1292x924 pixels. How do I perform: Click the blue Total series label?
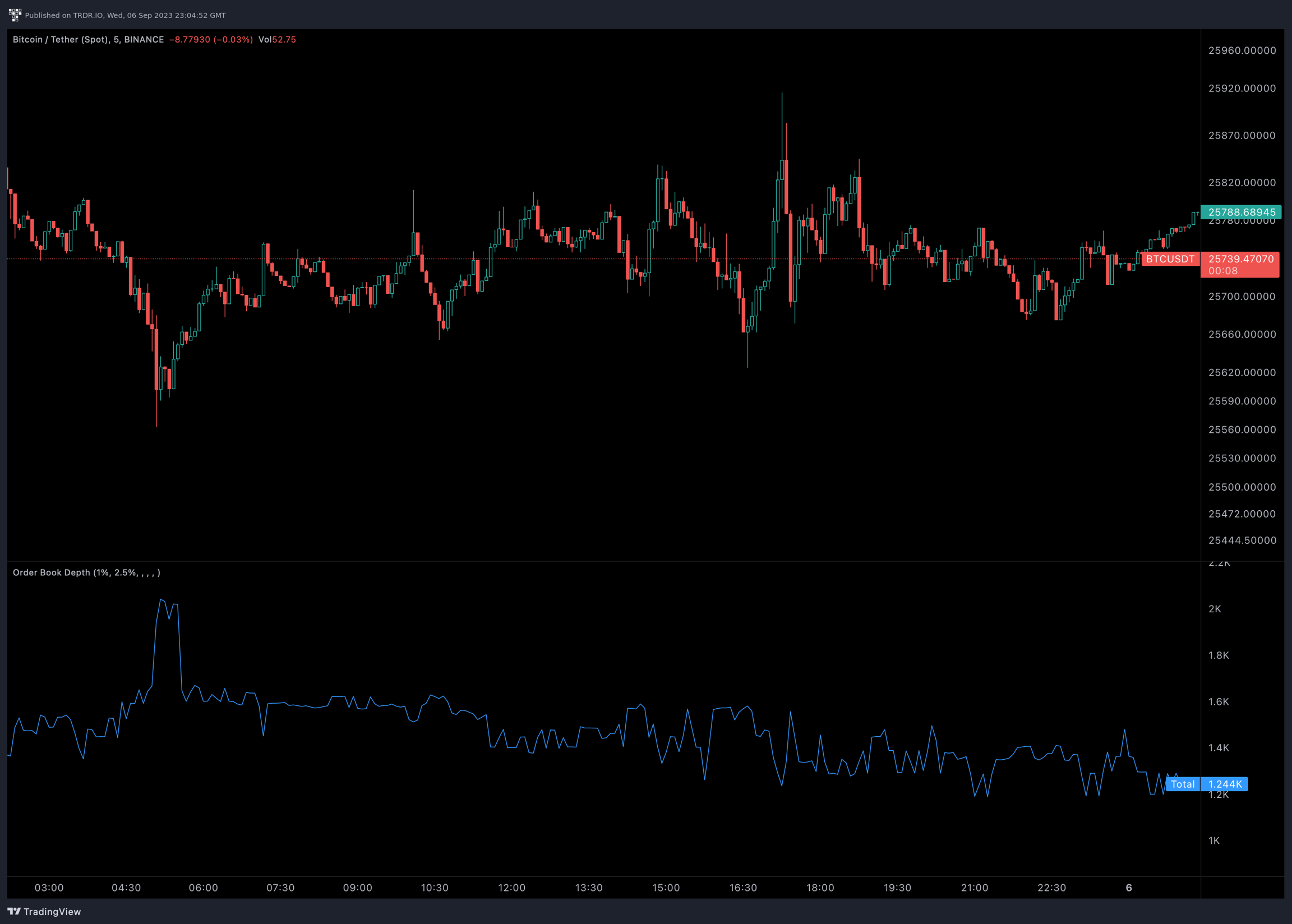(1182, 784)
